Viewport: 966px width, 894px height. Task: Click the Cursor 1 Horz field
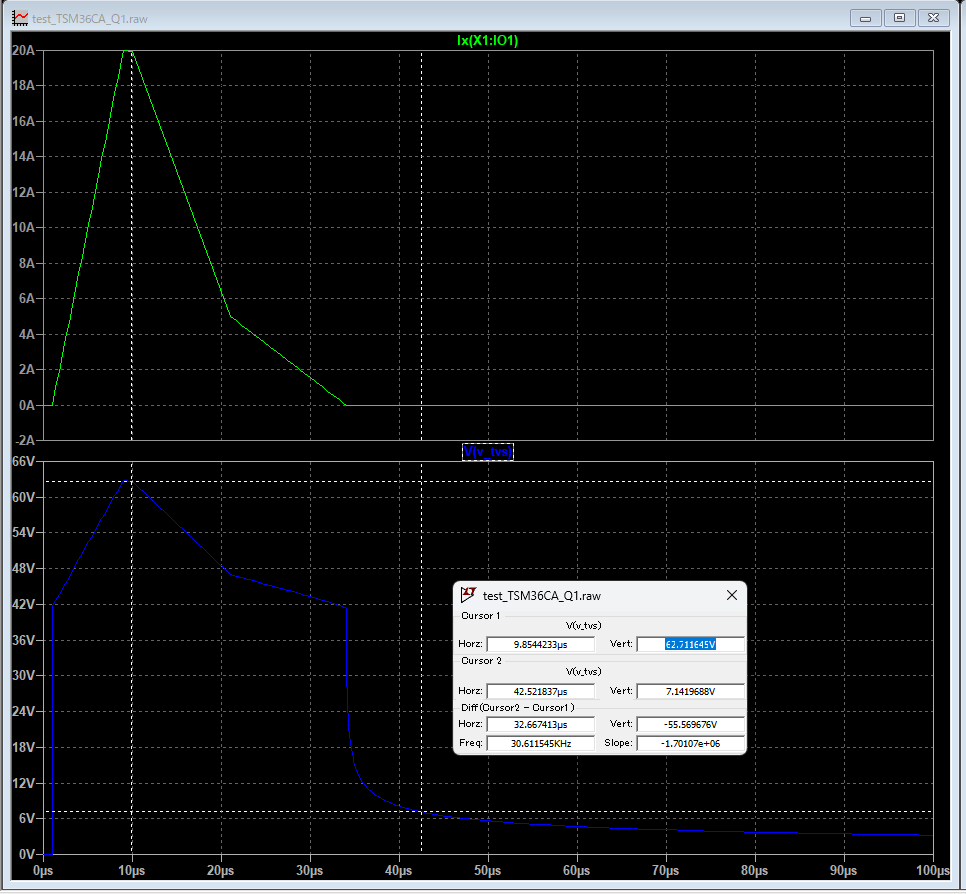pos(540,644)
